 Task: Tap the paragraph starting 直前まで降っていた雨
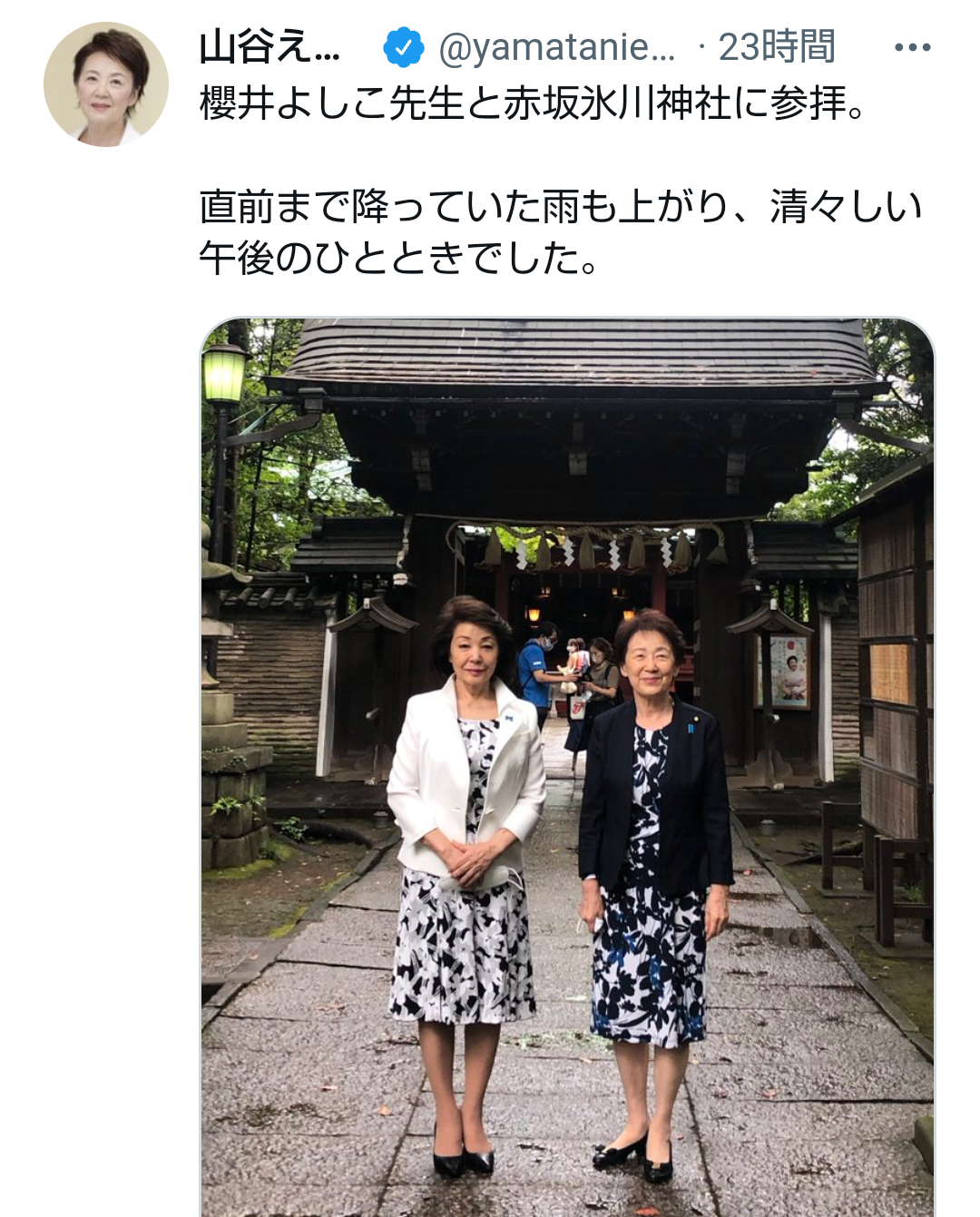point(561,232)
